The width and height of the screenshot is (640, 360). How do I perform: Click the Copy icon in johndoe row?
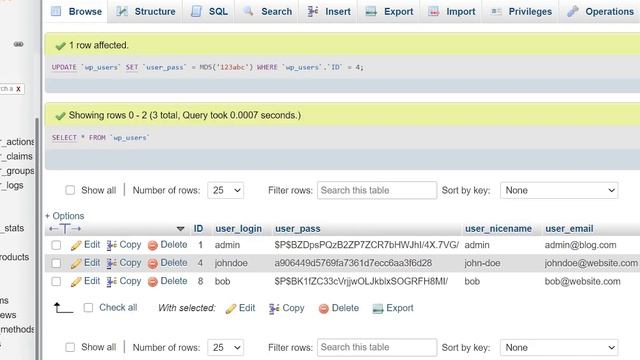pyautogui.click(x=111, y=263)
